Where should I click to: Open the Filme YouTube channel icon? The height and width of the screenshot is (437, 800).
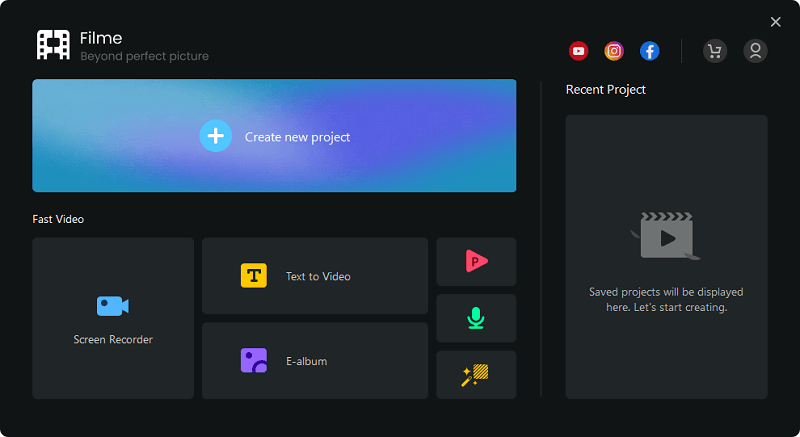pos(578,51)
